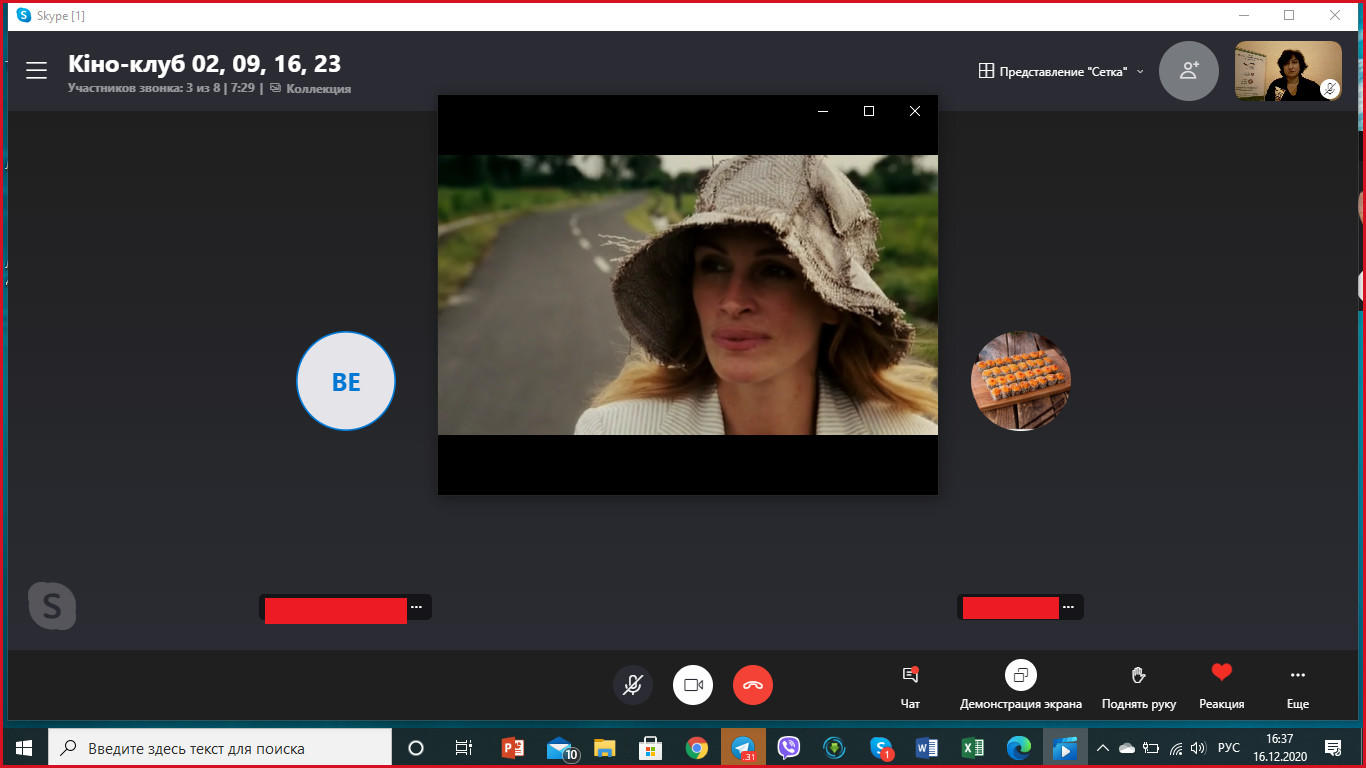Open Word from the taskbar
1366x768 pixels.
click(926, 747)
